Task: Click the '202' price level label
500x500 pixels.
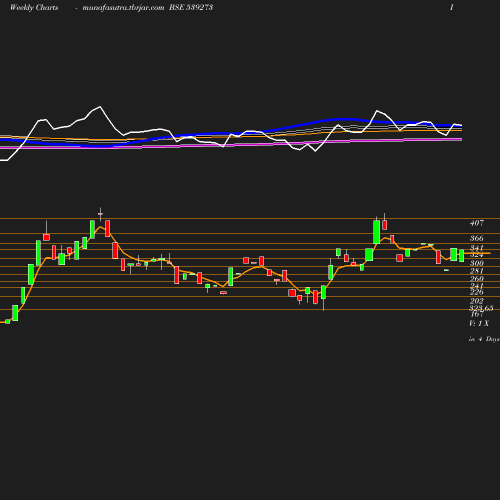Action: point(477,301)
